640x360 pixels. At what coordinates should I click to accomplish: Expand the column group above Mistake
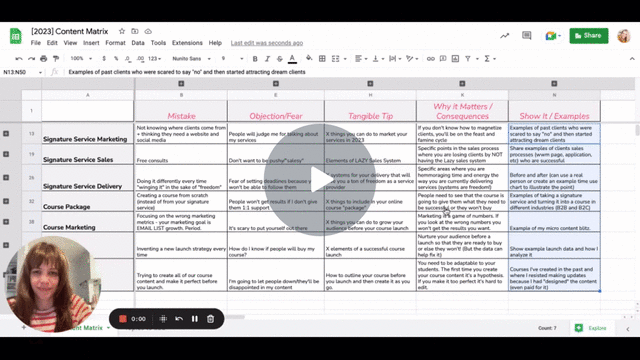click(x=181, y=84)
